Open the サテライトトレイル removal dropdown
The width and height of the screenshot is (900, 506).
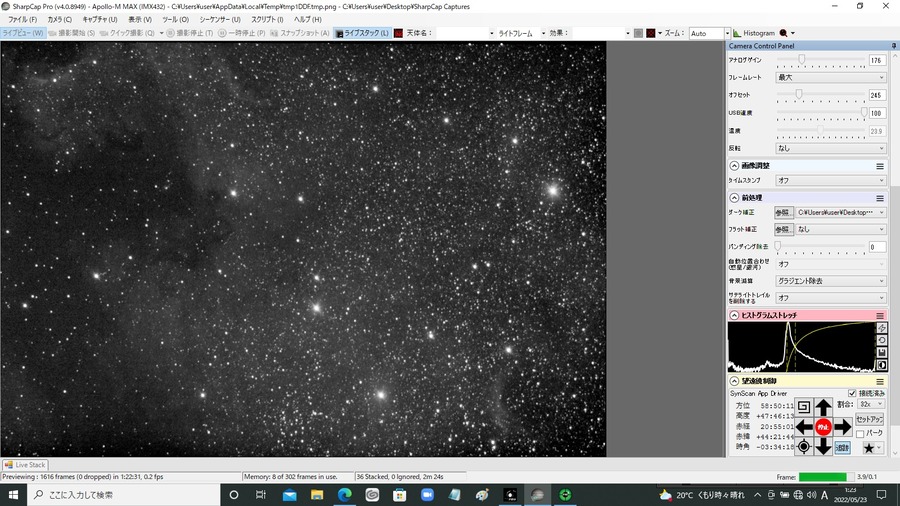831,298
